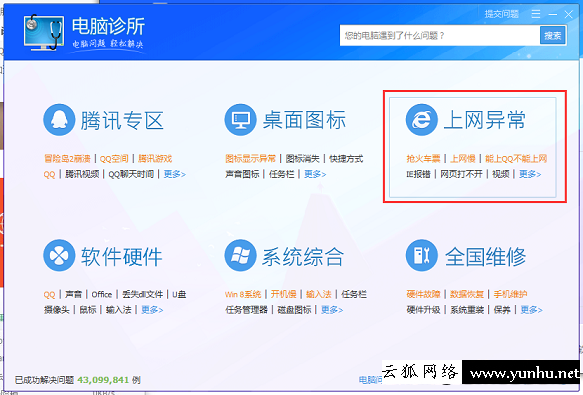Click the Windows logo icon for 系统综合
Screen dimensions: 583x395
[x=240, y=256]
